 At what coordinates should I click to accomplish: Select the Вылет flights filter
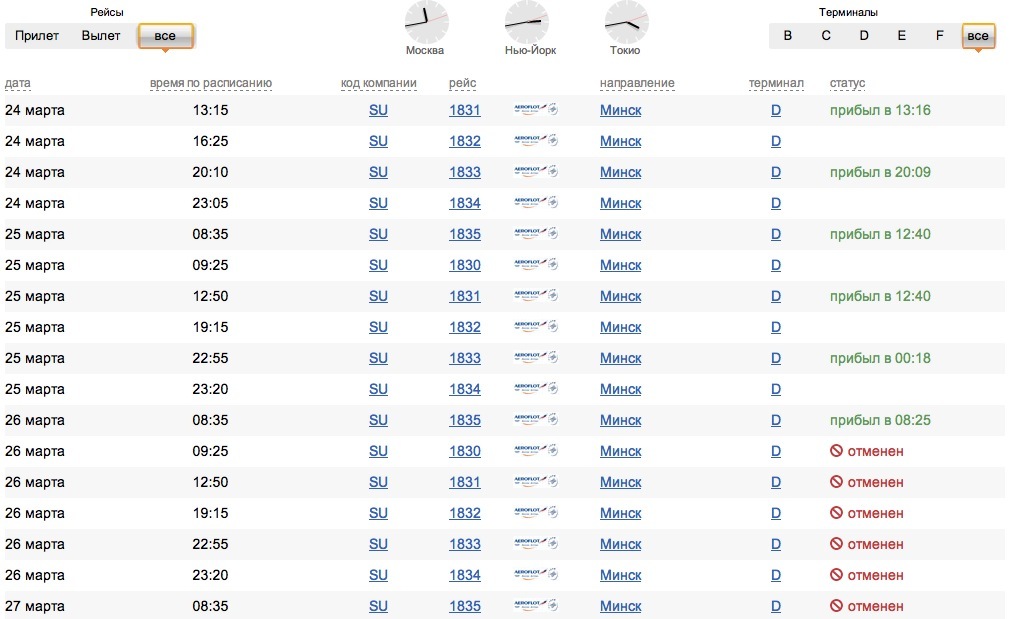[x=101, y=36]
